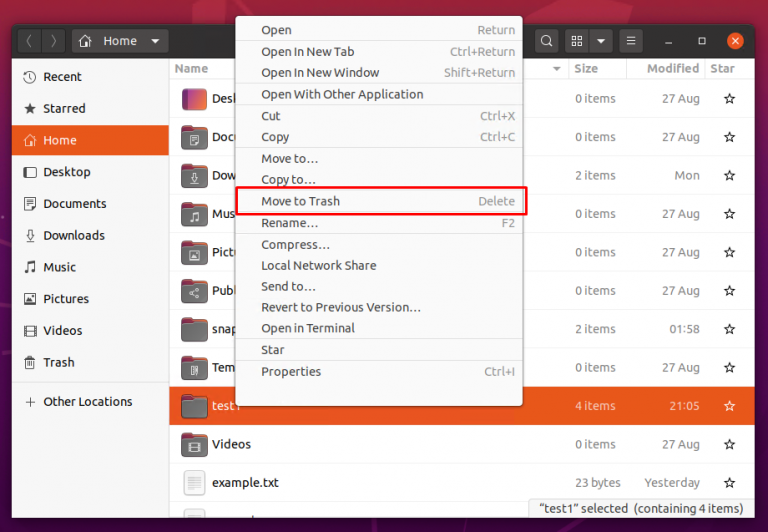Switch to grid view using toolbar icon

(x=577, y=41)
